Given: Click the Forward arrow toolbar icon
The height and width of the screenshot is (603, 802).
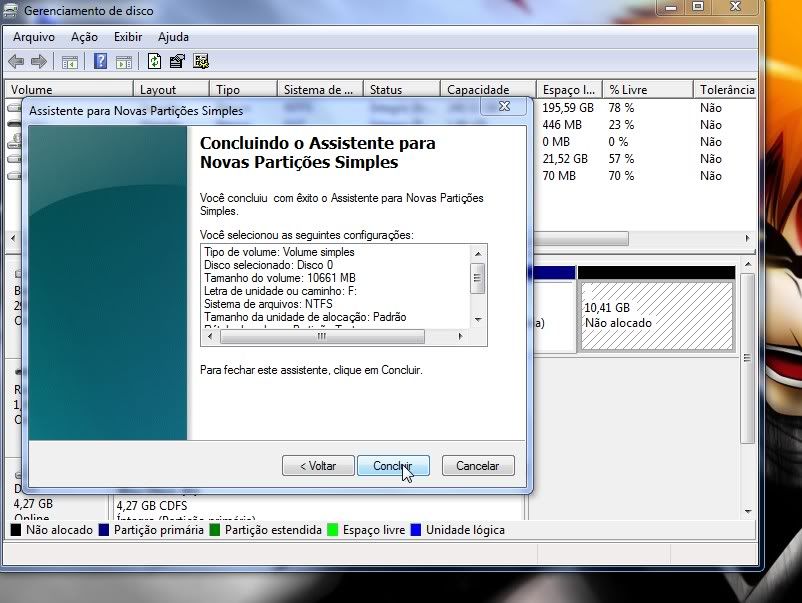Looking at the screenshot, I should tap(39, 62).
